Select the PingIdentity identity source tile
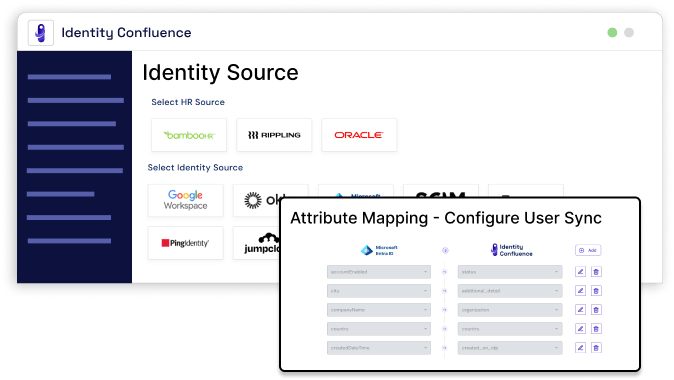The image size is (674, 380). [x=186, y=243]
